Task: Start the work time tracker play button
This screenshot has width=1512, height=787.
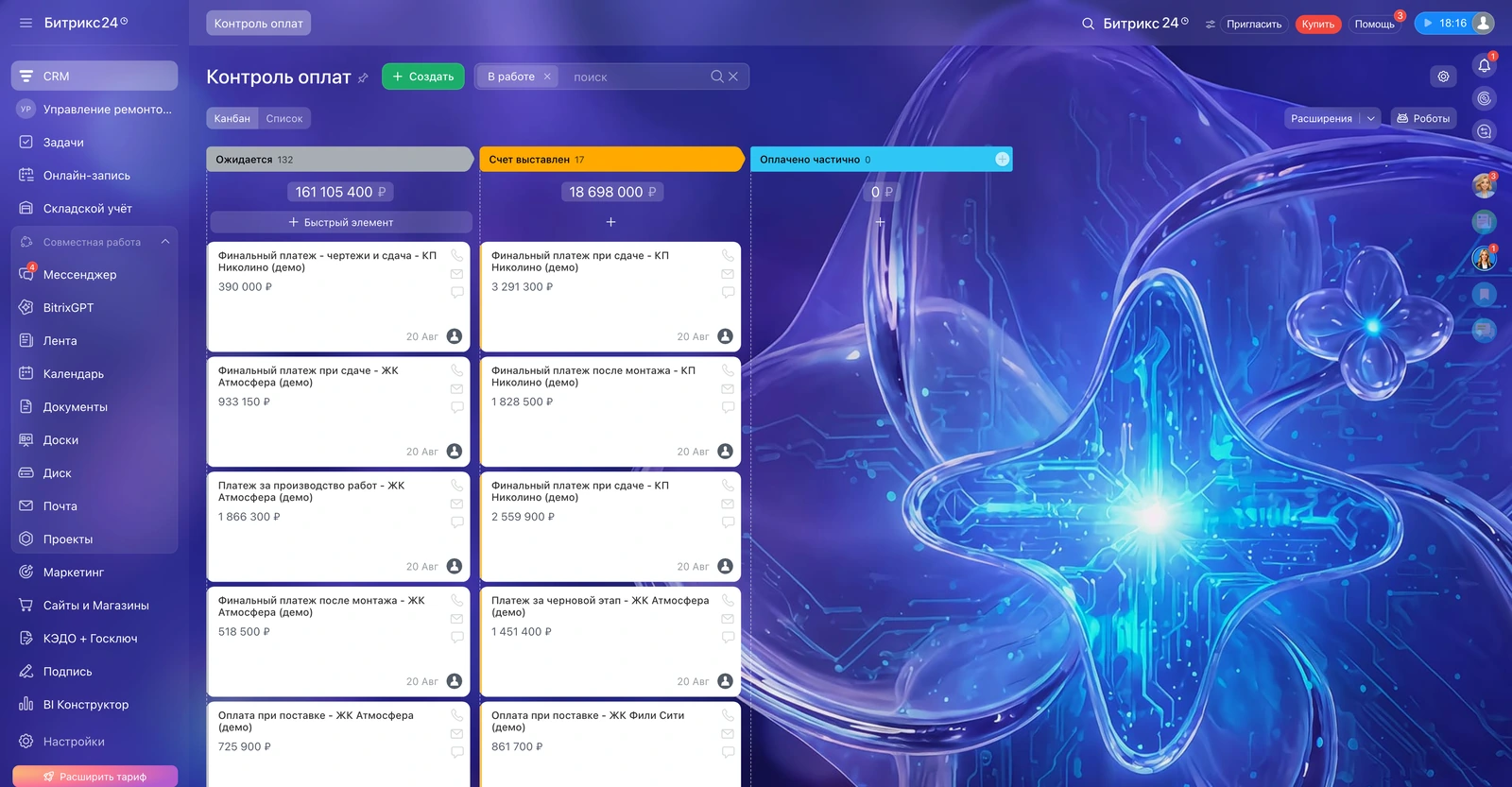Action: (1428, 24)
